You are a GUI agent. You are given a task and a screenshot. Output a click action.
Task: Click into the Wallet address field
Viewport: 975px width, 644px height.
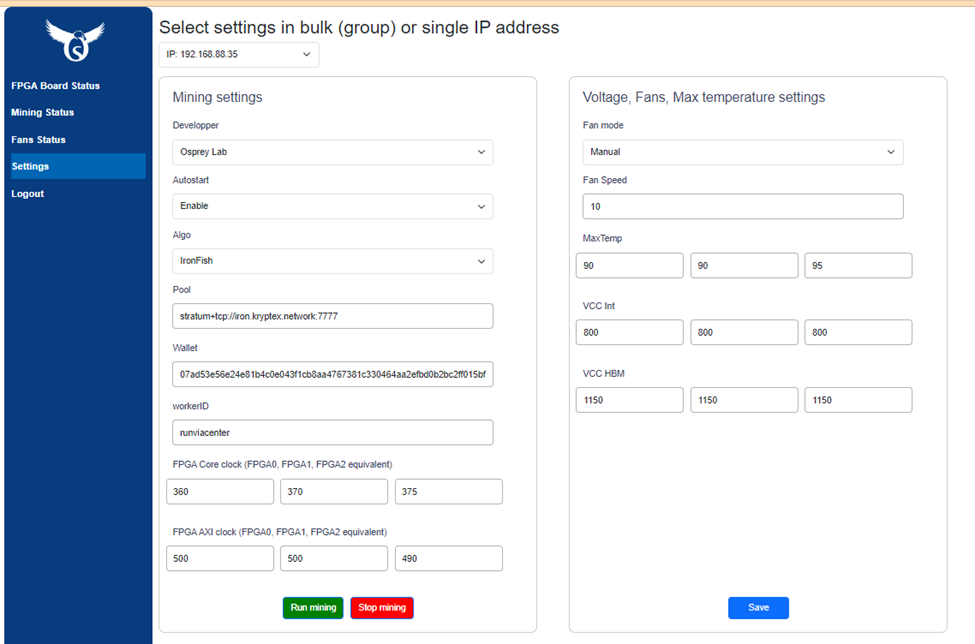click(x=333, y=374)
